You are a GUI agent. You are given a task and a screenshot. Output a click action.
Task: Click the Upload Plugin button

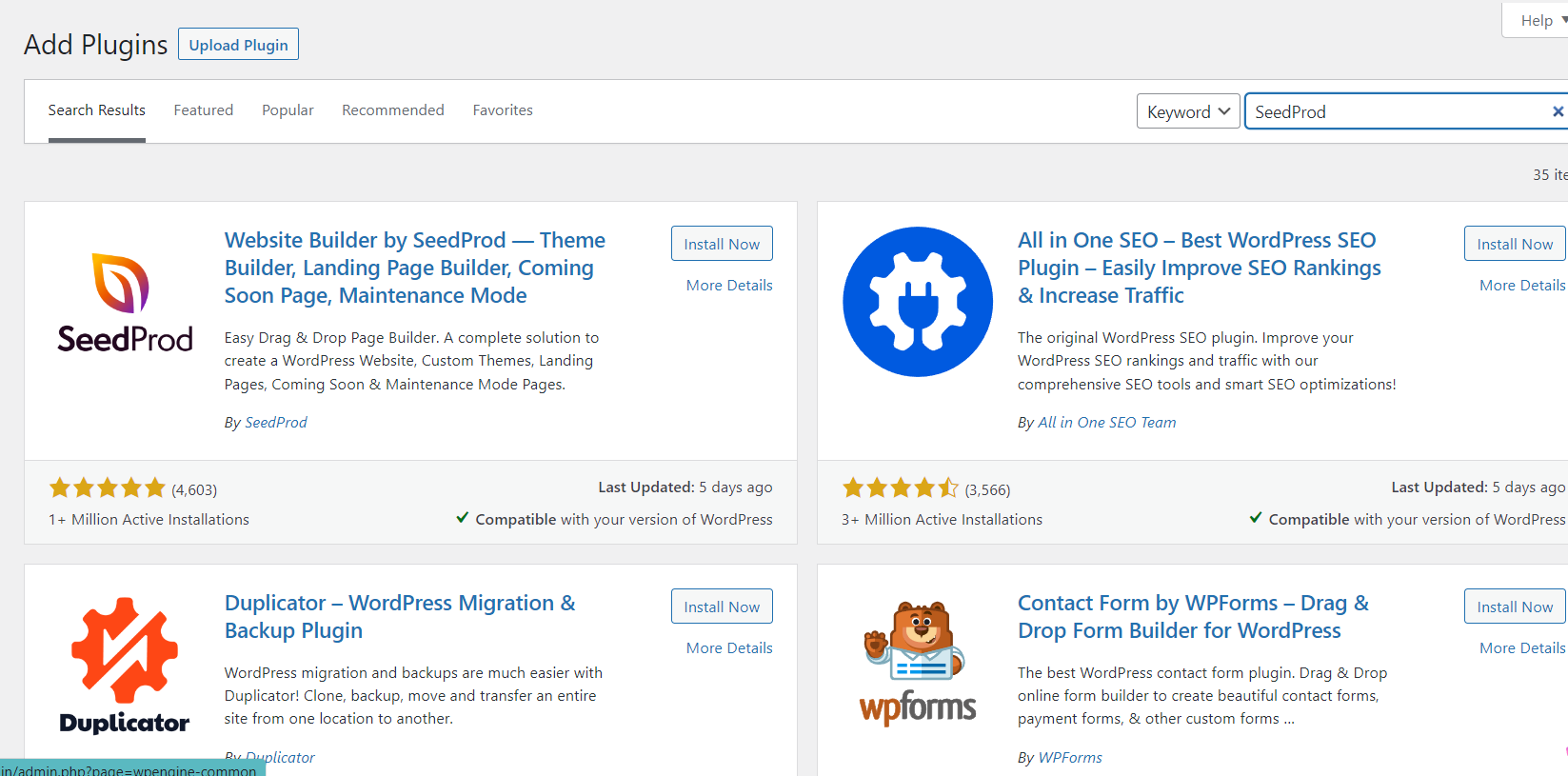[238, 45]
